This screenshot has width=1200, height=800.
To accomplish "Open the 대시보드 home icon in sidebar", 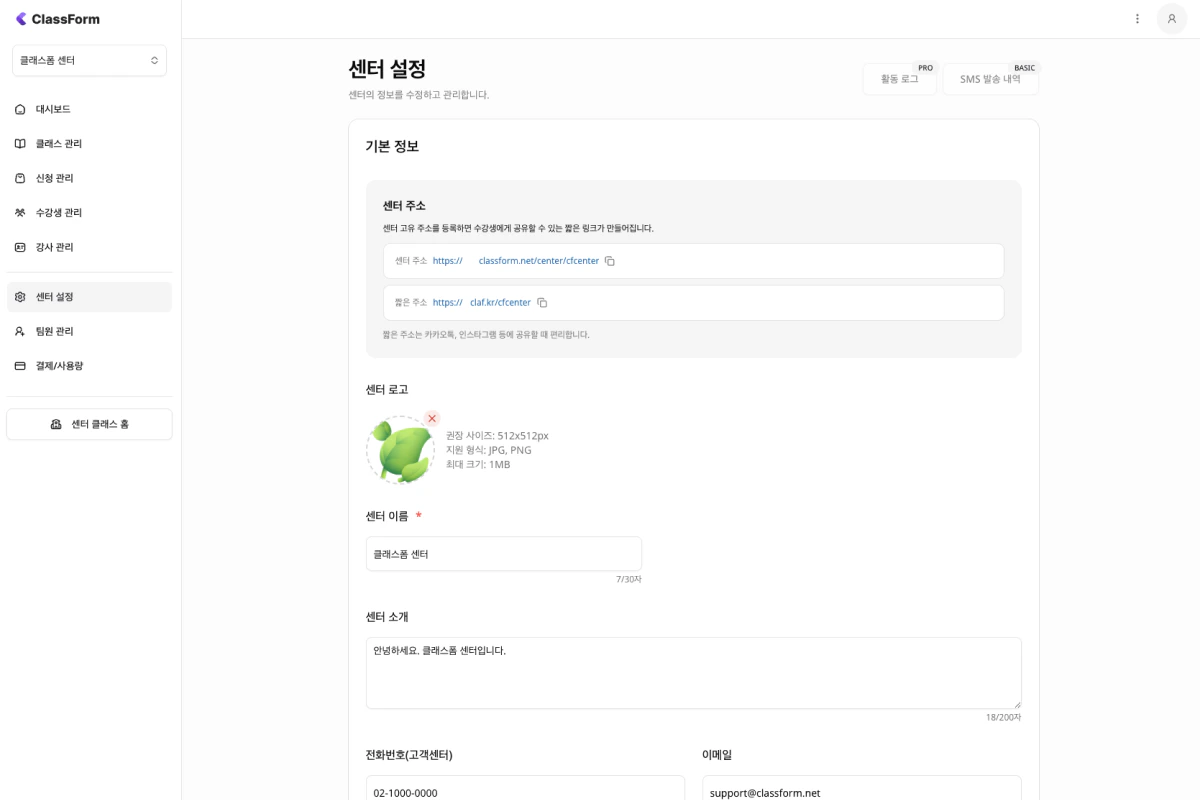I will [20, 109].
